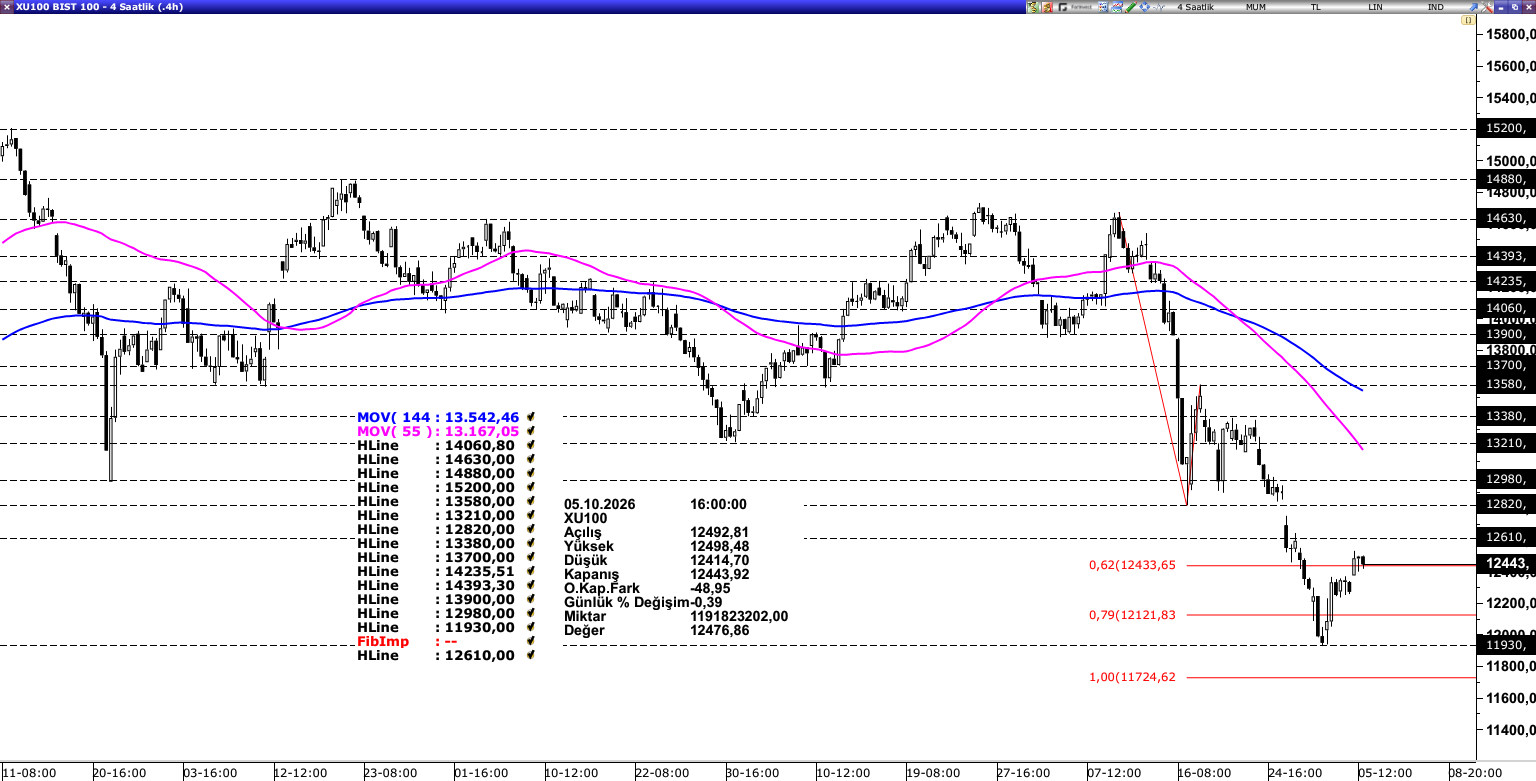
Task: Select the green pencil drawing tool
Action: point(1130,7)
